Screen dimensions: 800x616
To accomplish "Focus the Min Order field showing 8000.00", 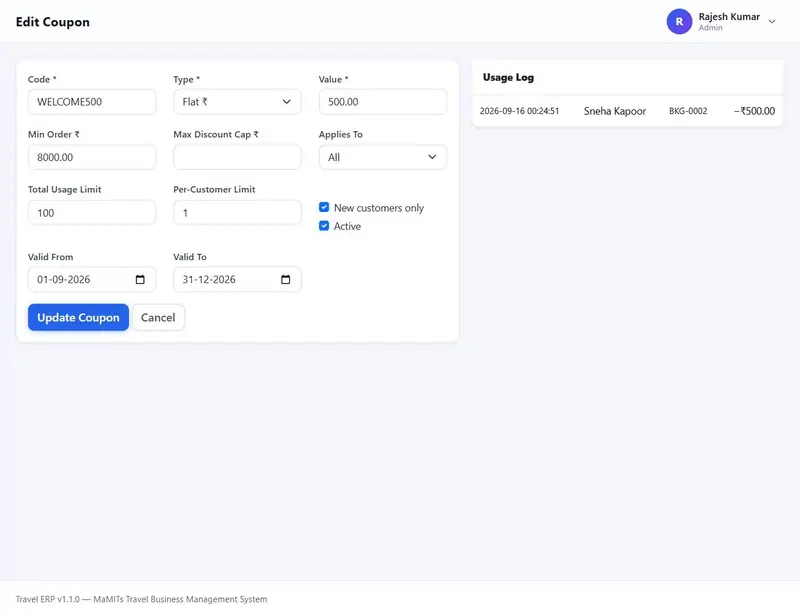I will 92,157.
